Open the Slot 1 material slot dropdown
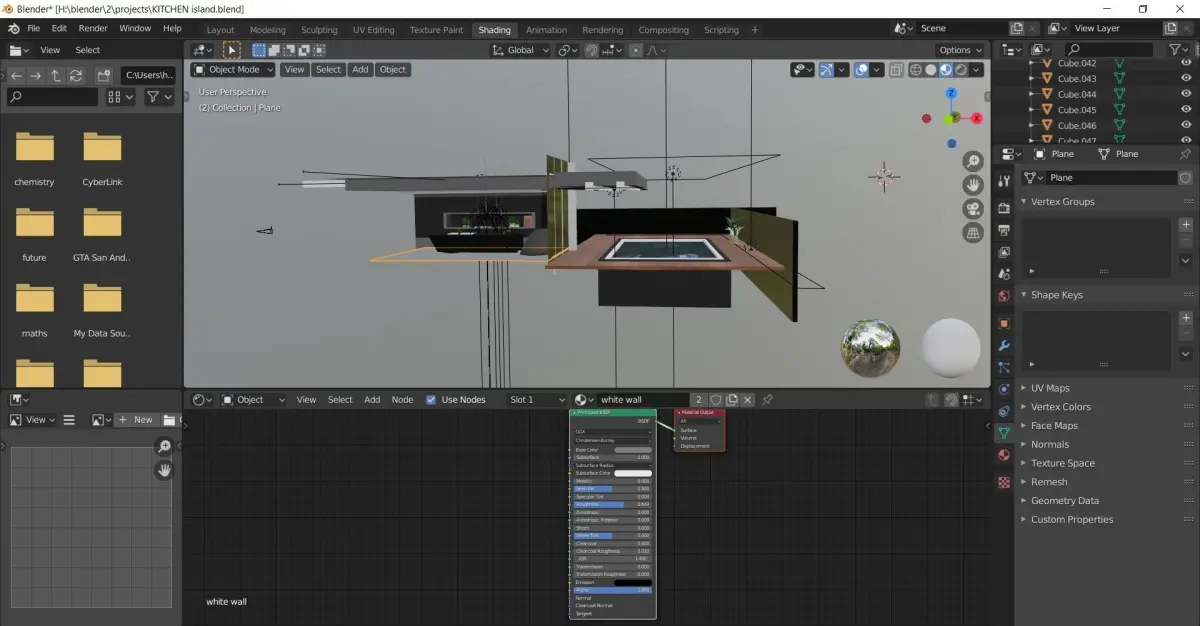This screenshot has height=626, width=1200. [537, 400]
